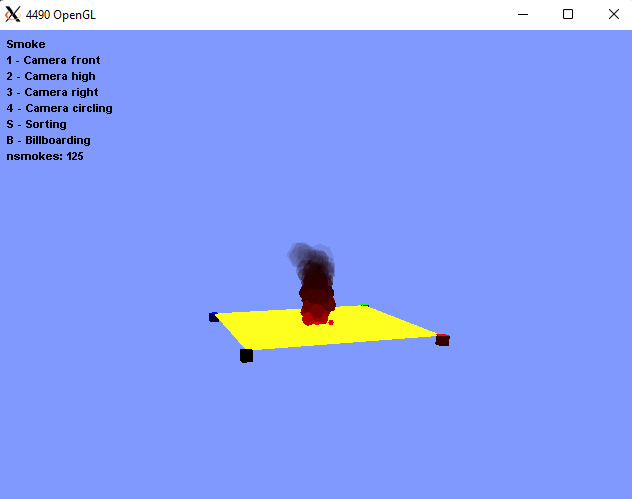Screen dimensions: 632x499
Task: Click the '2 - Camera high' text
Action: coord(51,76)
